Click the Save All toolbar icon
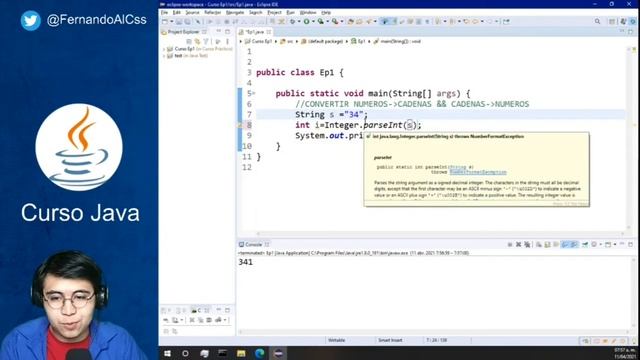 pyautogui.click(x=187, y=21)
